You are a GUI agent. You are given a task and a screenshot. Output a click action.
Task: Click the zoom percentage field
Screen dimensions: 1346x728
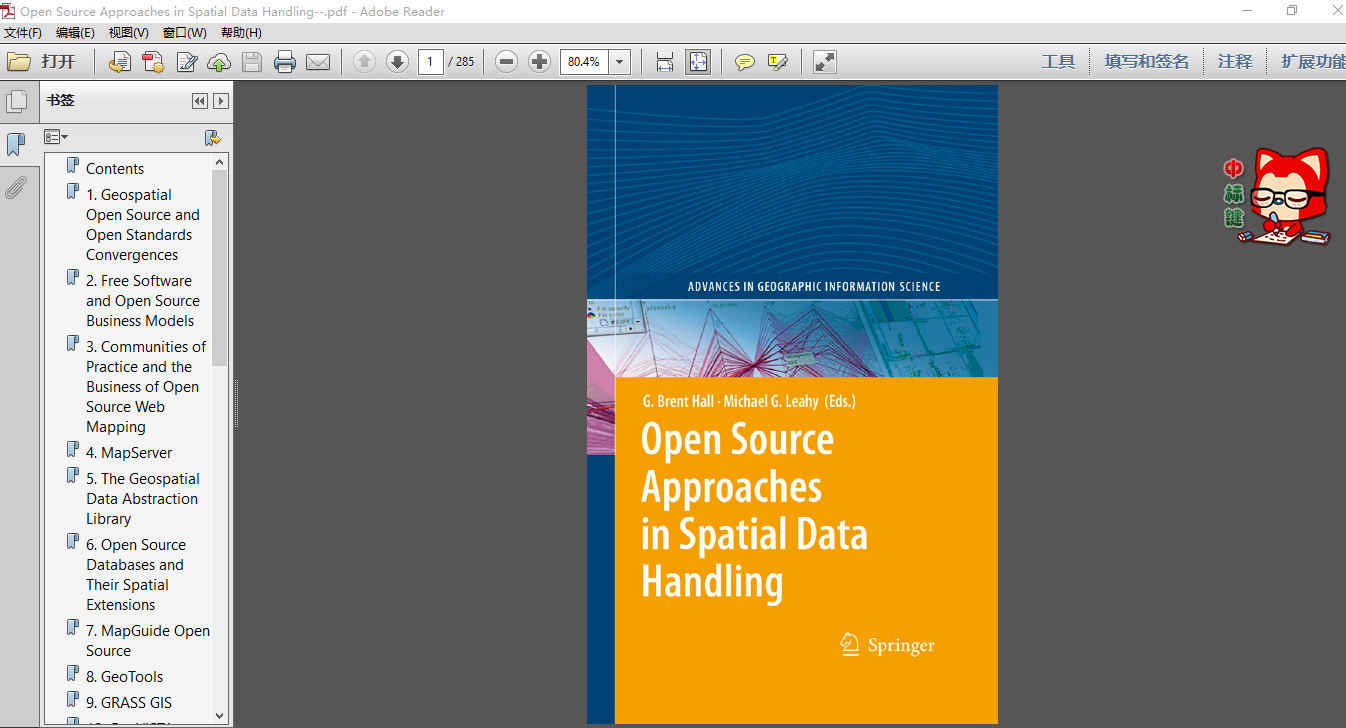[x=585, y=62]
